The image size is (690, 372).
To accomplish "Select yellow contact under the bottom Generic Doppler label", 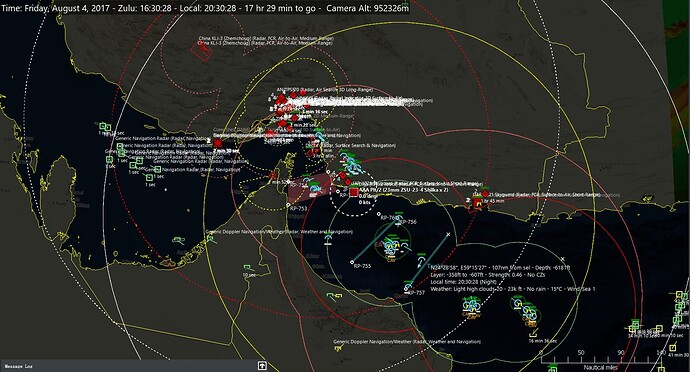I will [338, 348].
